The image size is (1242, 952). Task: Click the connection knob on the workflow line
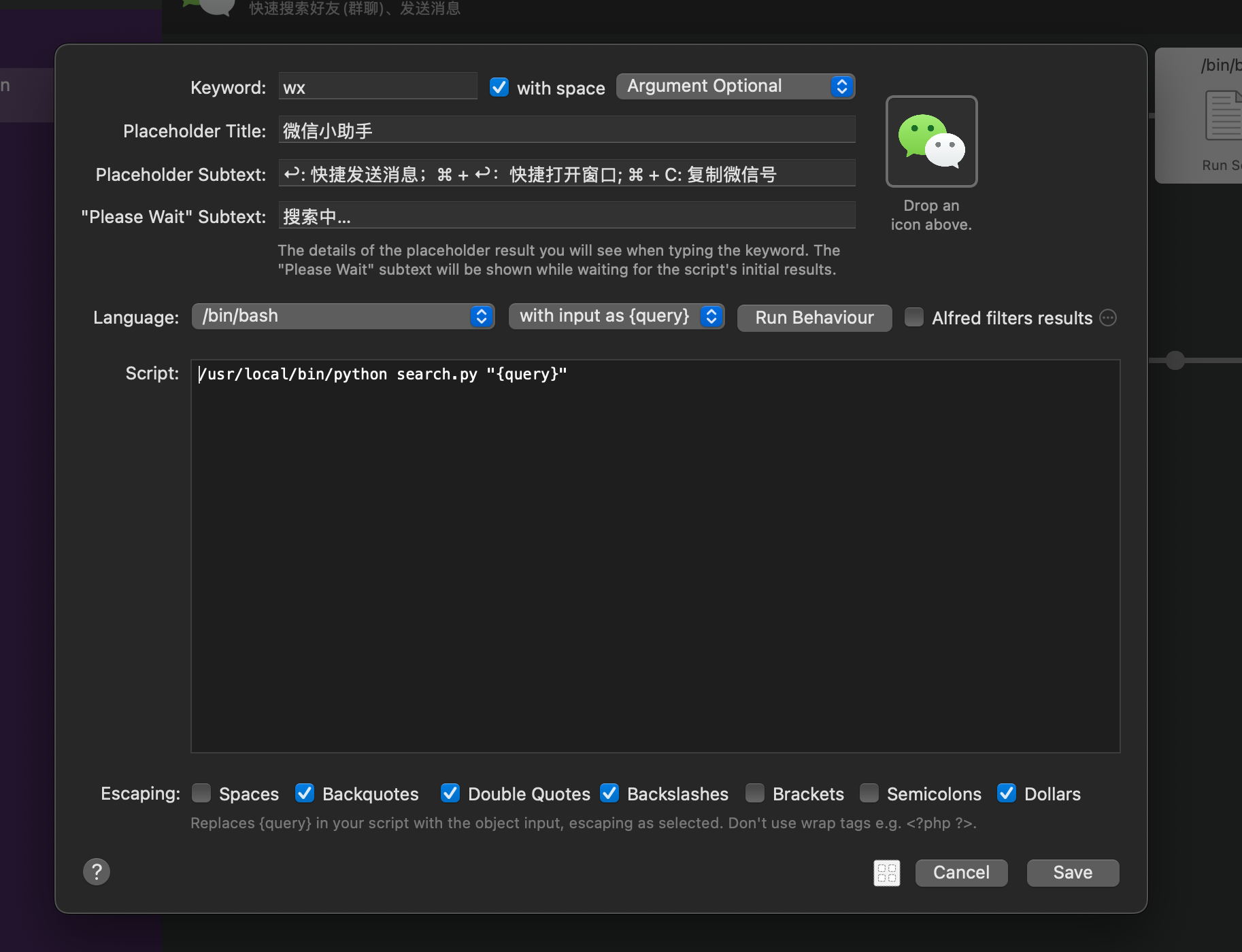[1174, 360]
